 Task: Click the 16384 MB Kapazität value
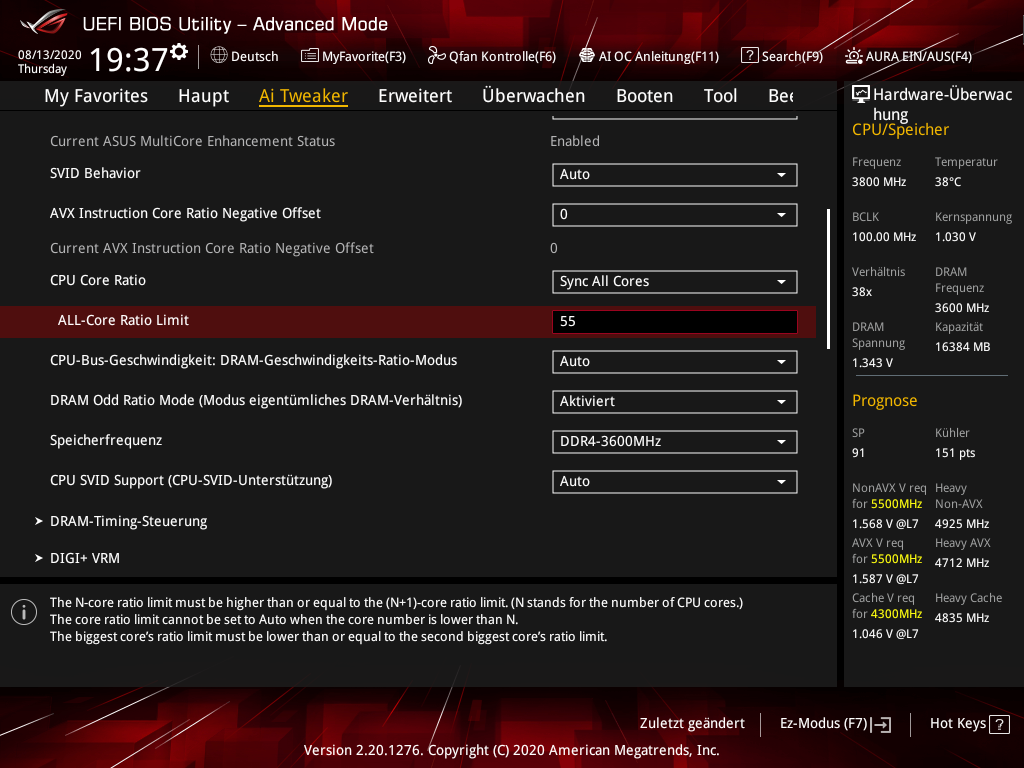[963, 347]
